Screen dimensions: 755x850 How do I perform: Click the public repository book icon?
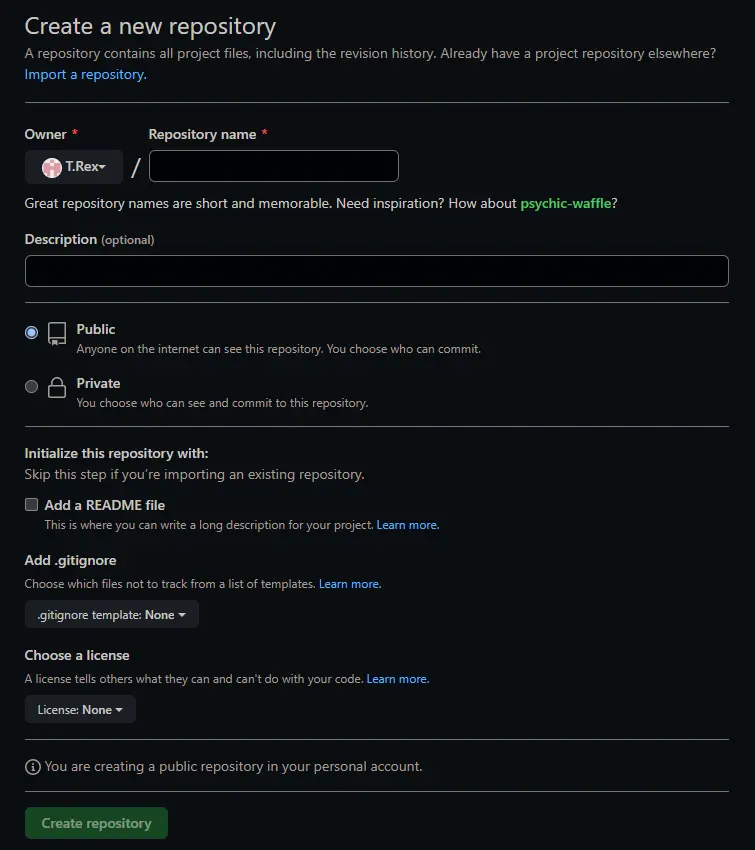point(57,333)
